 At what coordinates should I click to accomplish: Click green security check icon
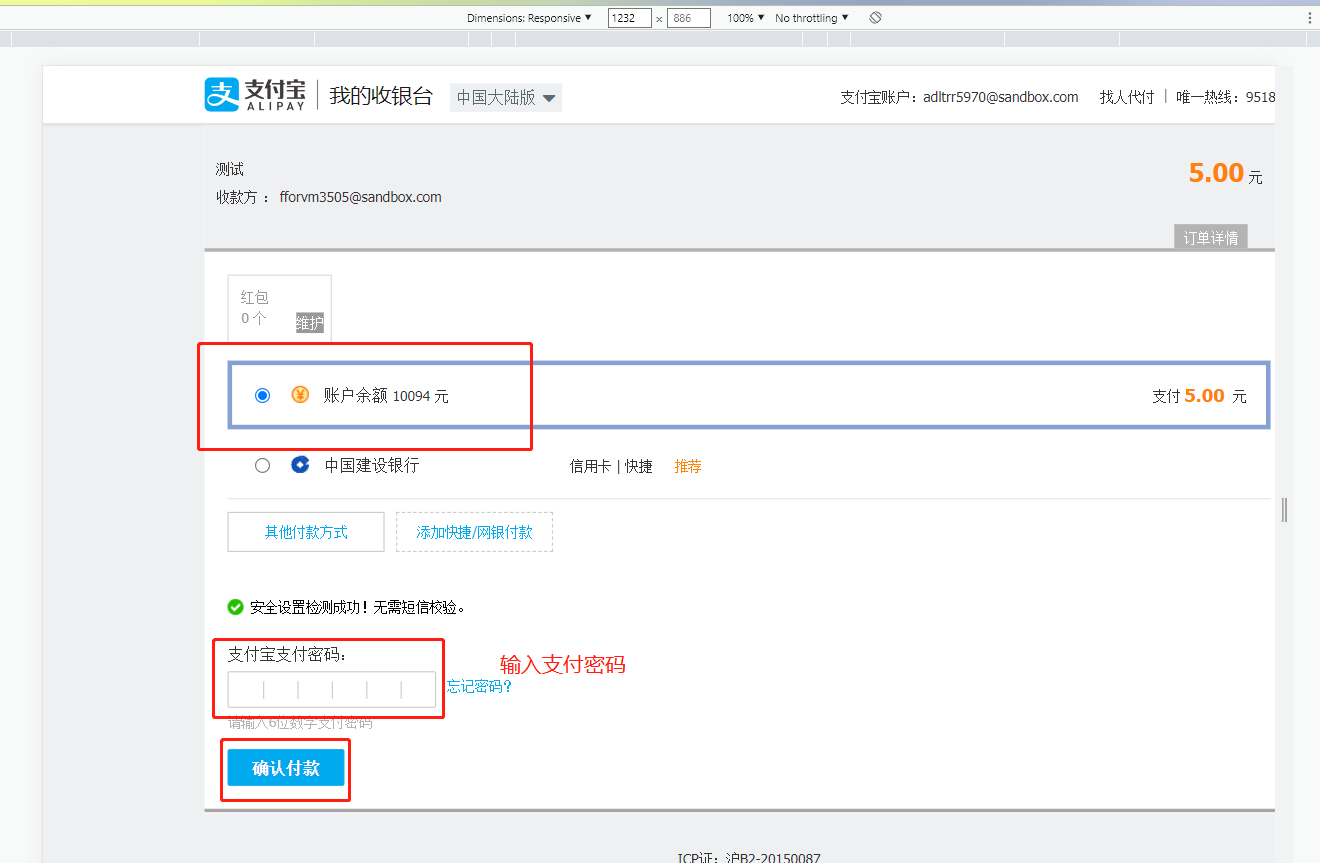click(x=236, y=607)
